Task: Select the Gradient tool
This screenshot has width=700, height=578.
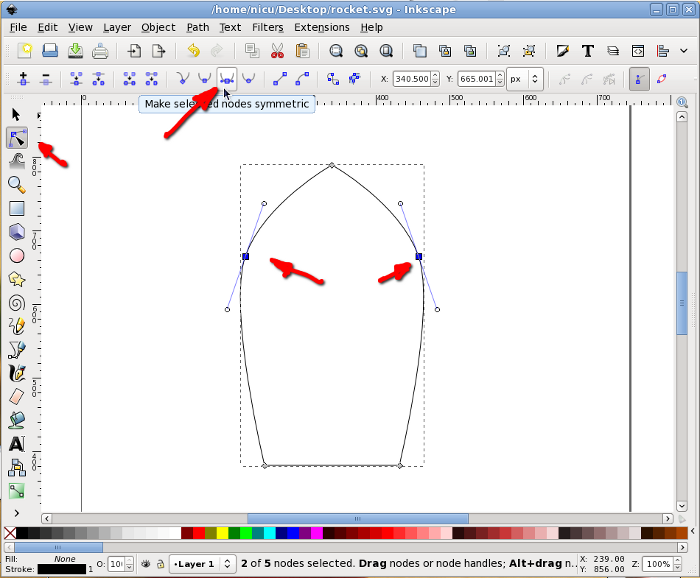Action: [x=17, y=491]
